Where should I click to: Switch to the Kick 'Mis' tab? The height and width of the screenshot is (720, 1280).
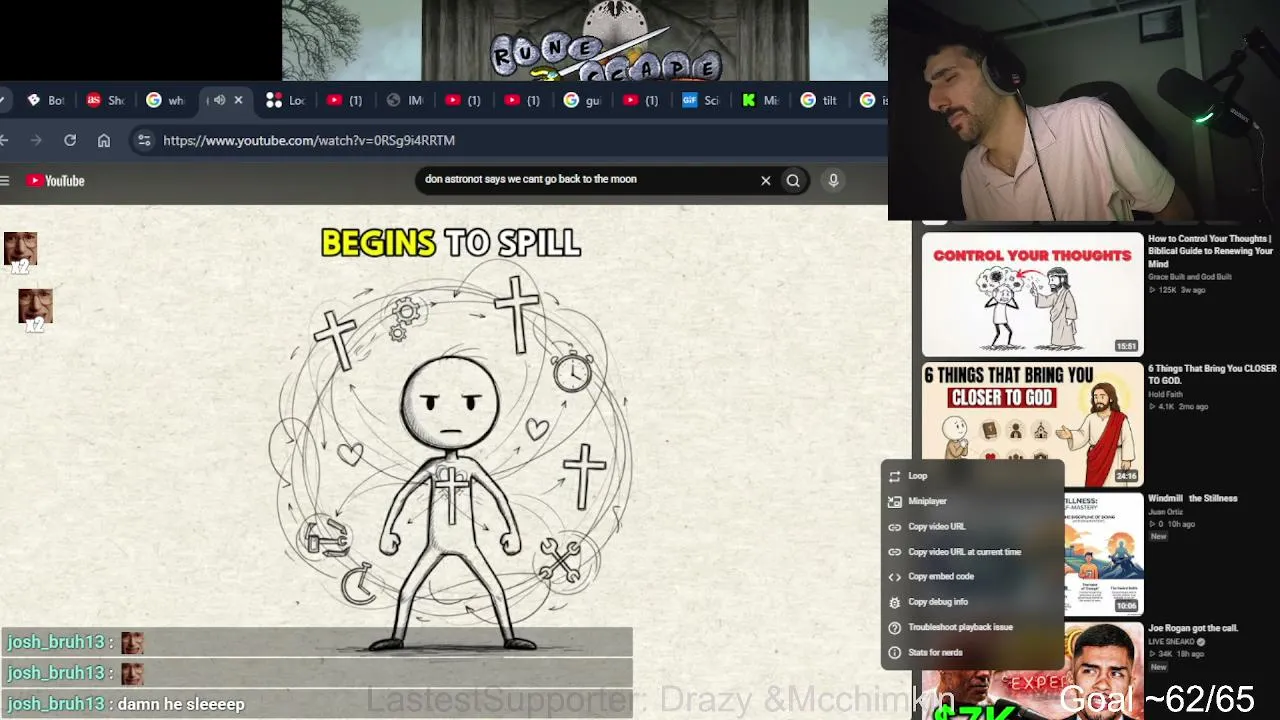(761, 100)
